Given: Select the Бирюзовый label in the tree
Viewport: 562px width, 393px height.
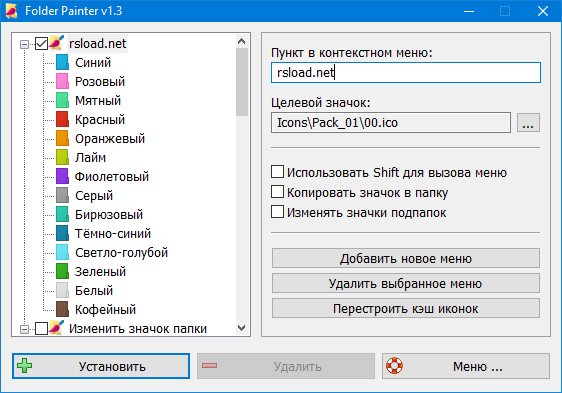Looking at the screenshot, I should point(109,215).
